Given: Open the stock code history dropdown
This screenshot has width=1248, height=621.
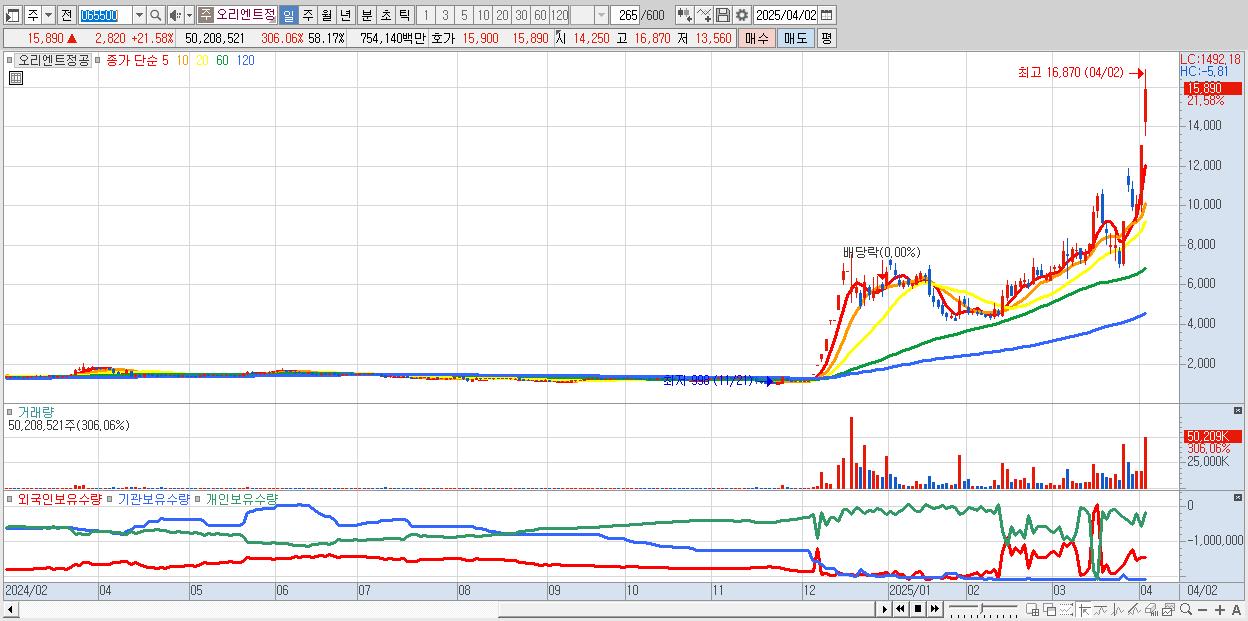Looking at the screenshot, I should (139, 15).
